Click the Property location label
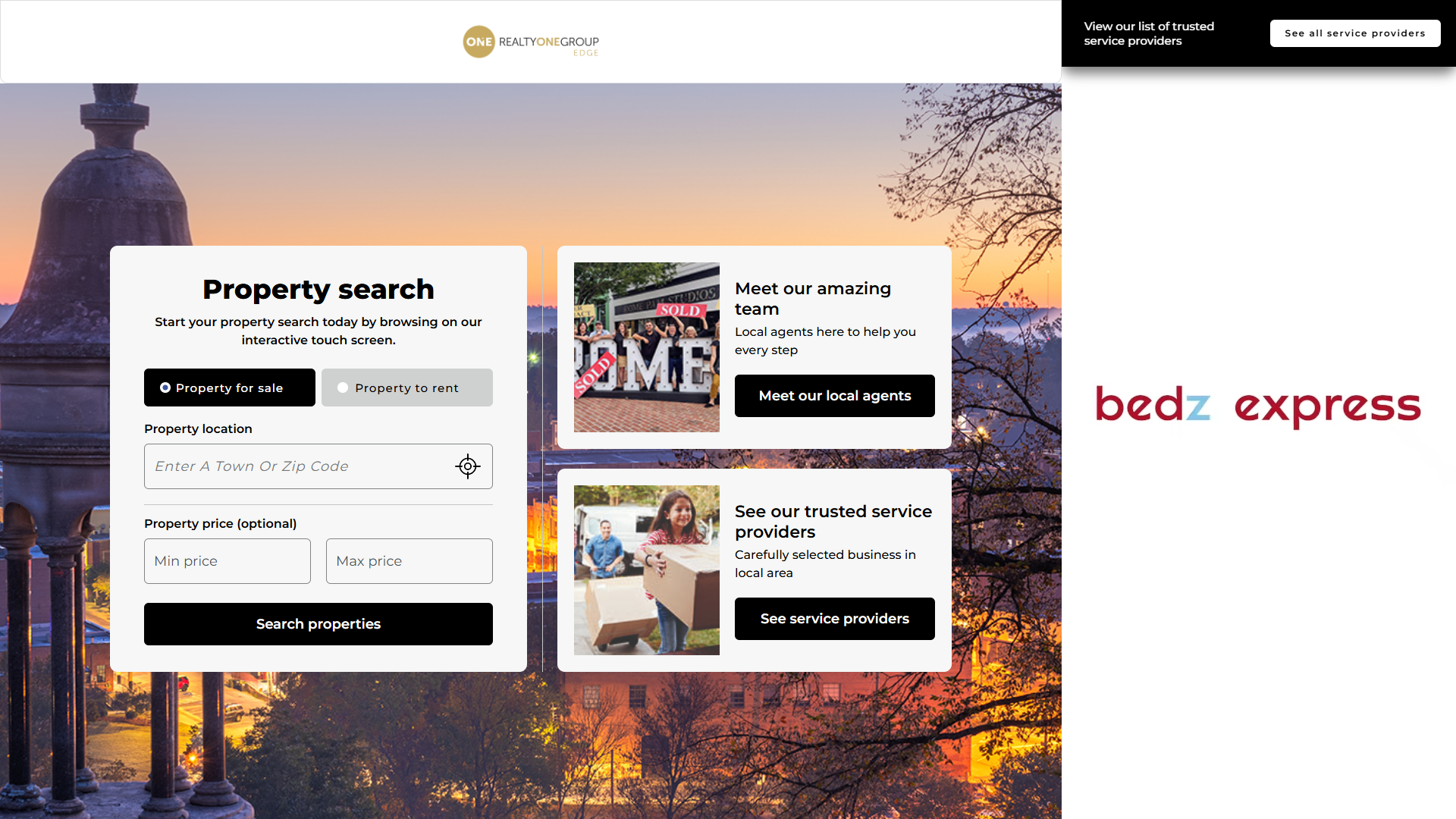 (198, 428)
